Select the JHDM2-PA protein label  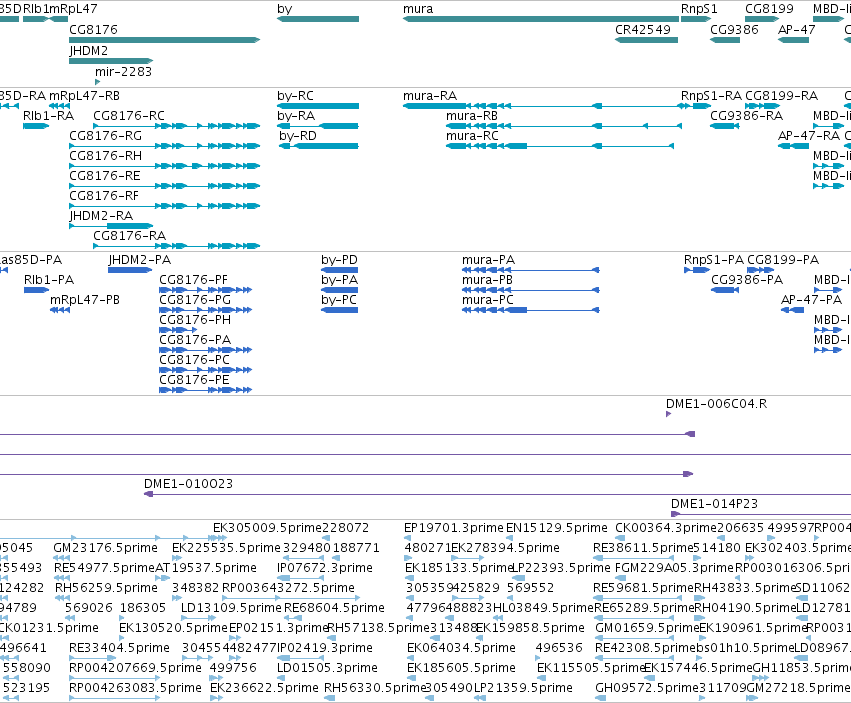click(139, 260)
